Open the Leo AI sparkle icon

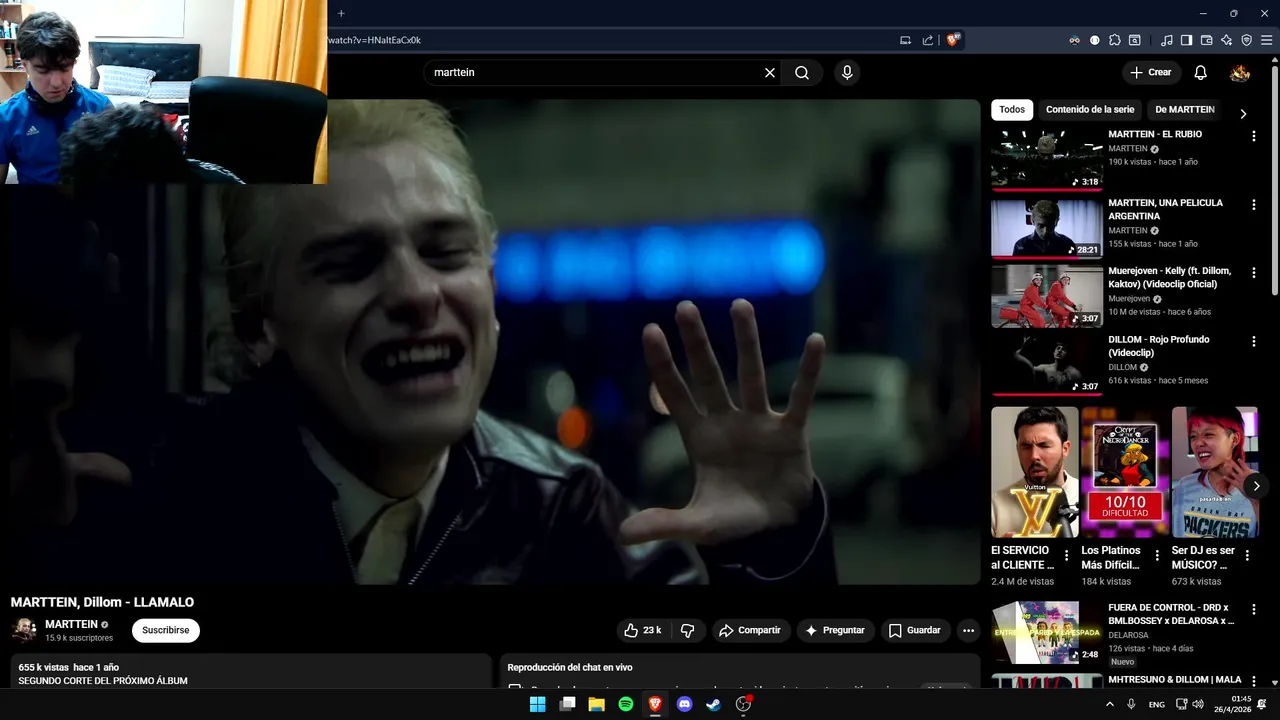coord(1226,41)
